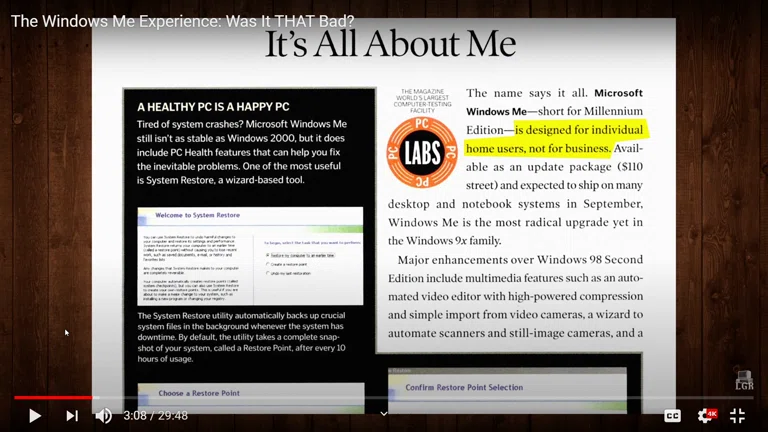Open the video title link

[x=182, y=21]
